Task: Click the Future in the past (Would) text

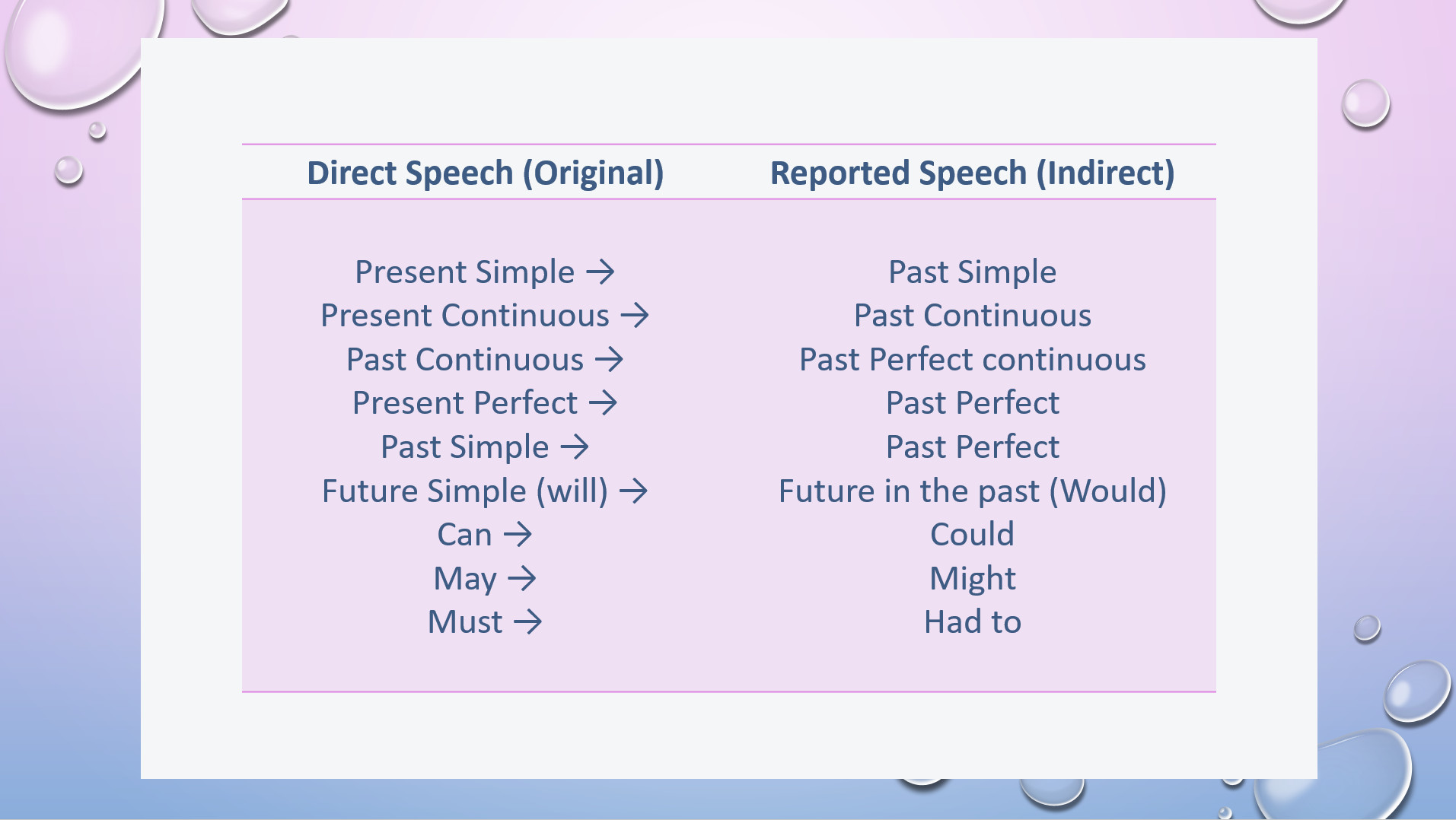Action: [972, 491]
